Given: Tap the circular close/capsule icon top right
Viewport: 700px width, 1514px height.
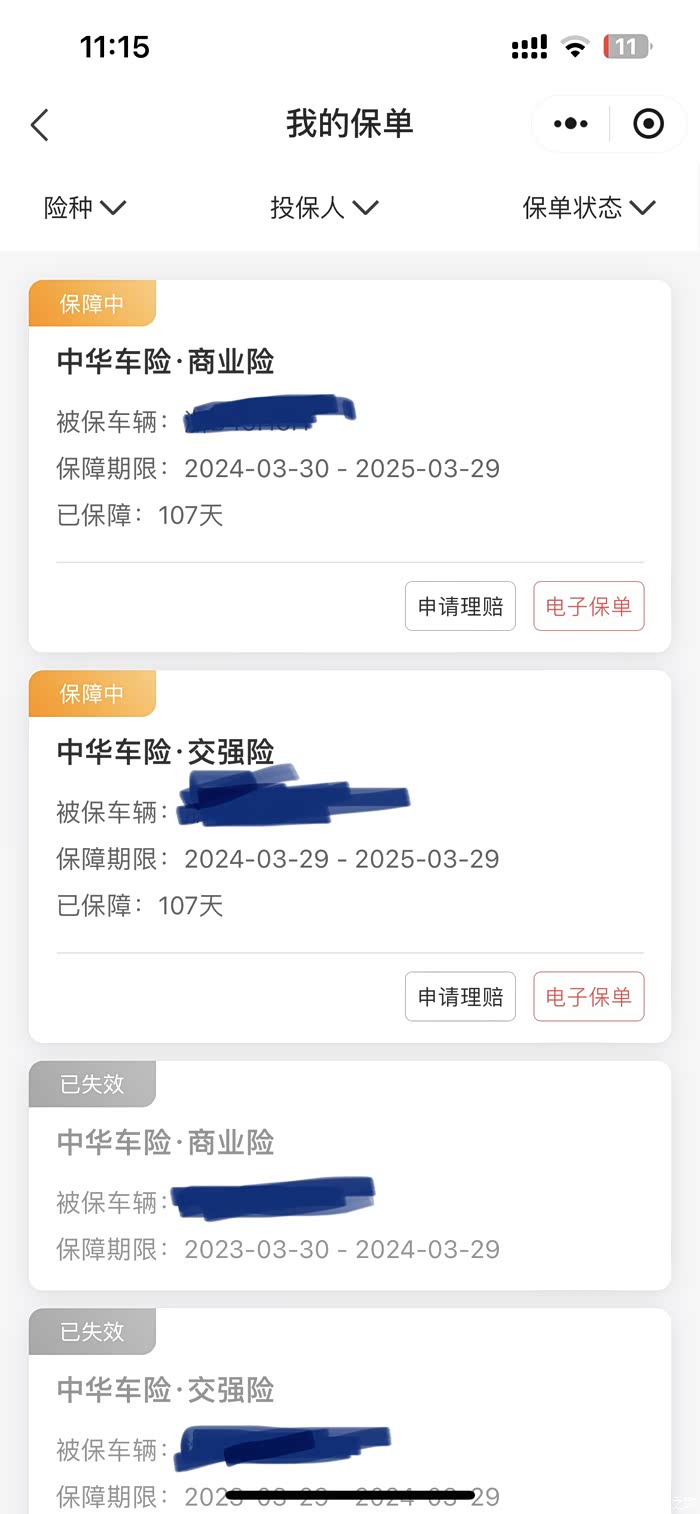Looking at the screenshot, I should pos(647,124).
